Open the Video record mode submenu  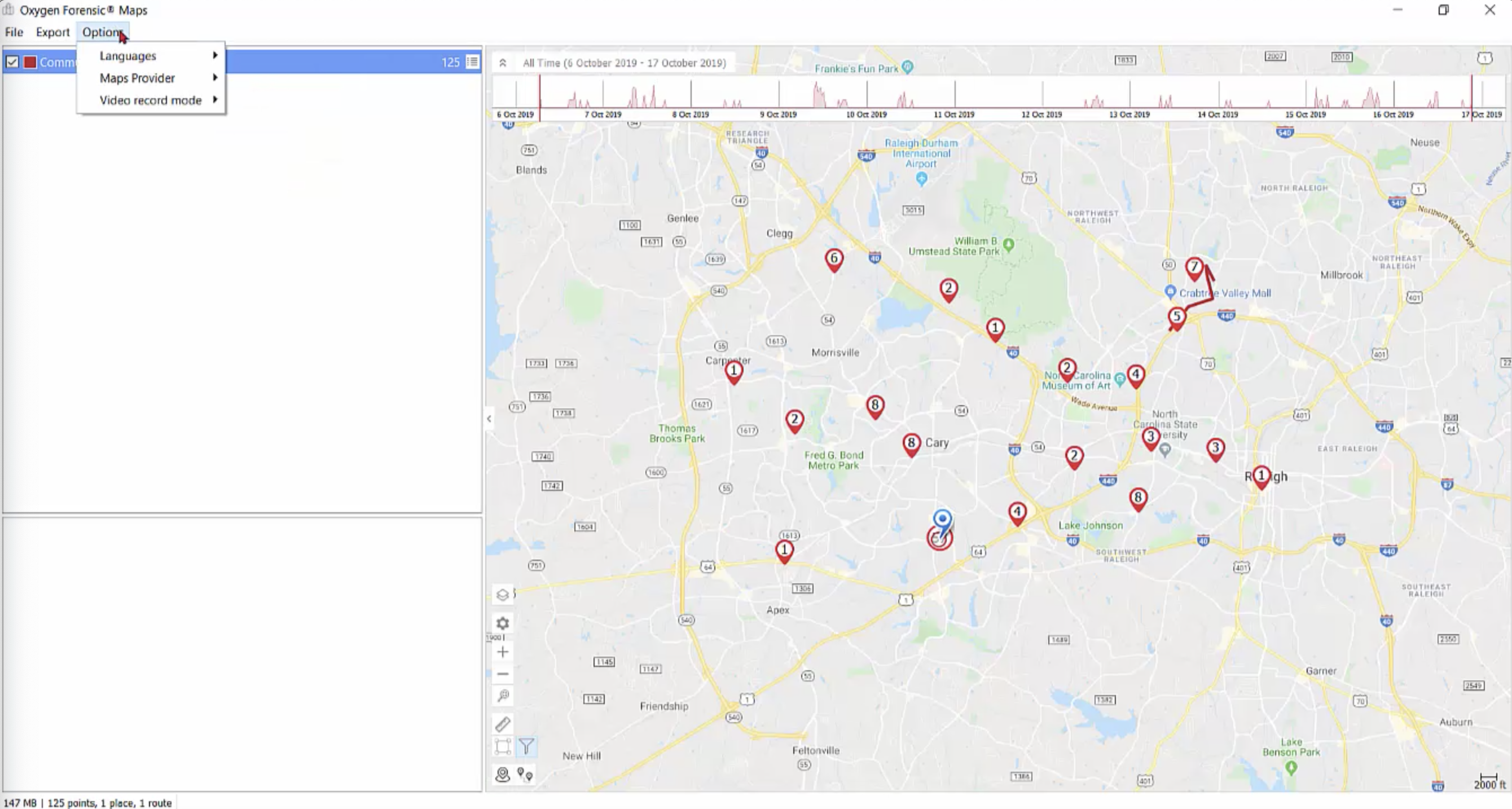151,100
